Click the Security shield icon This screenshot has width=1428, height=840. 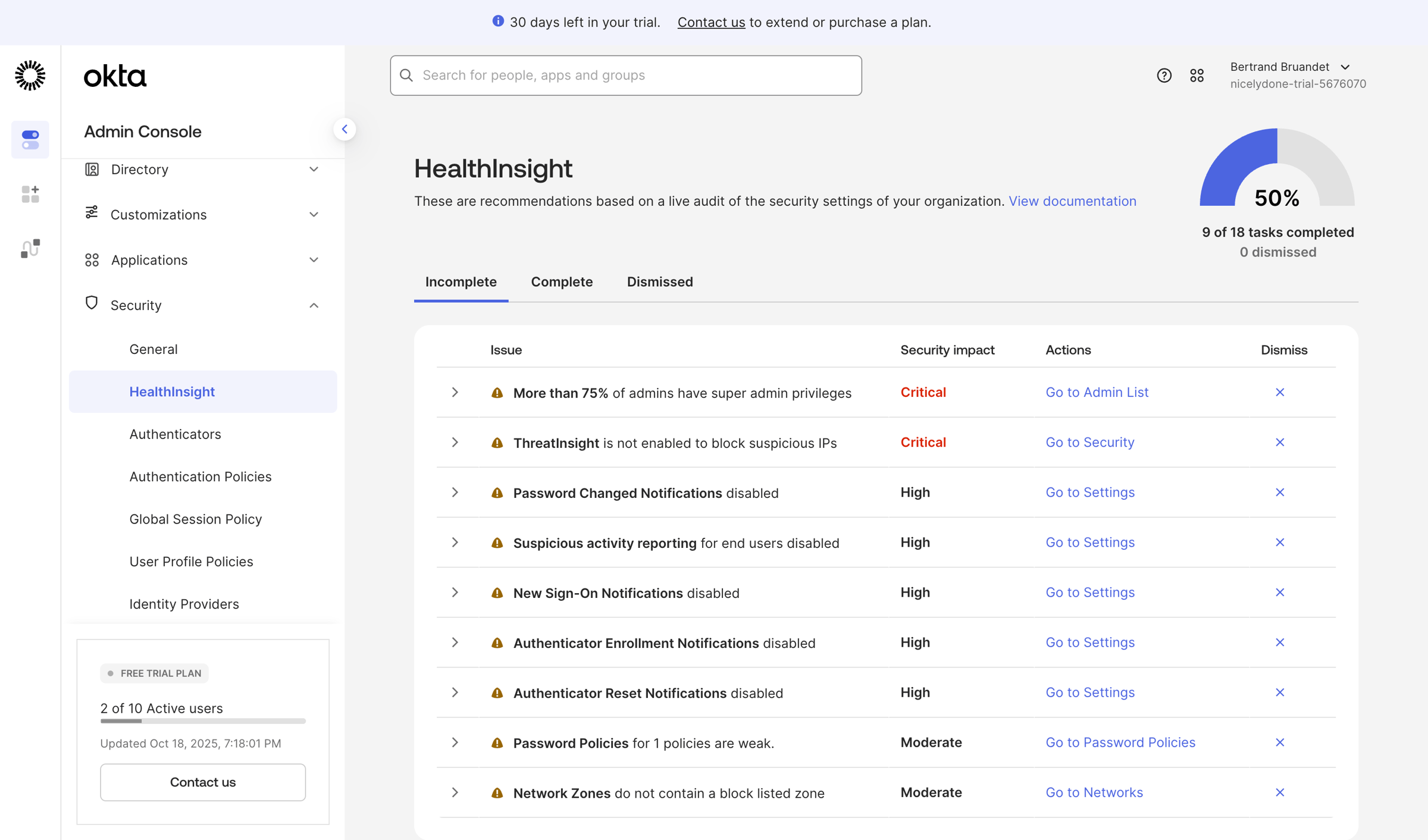(91, 303)
